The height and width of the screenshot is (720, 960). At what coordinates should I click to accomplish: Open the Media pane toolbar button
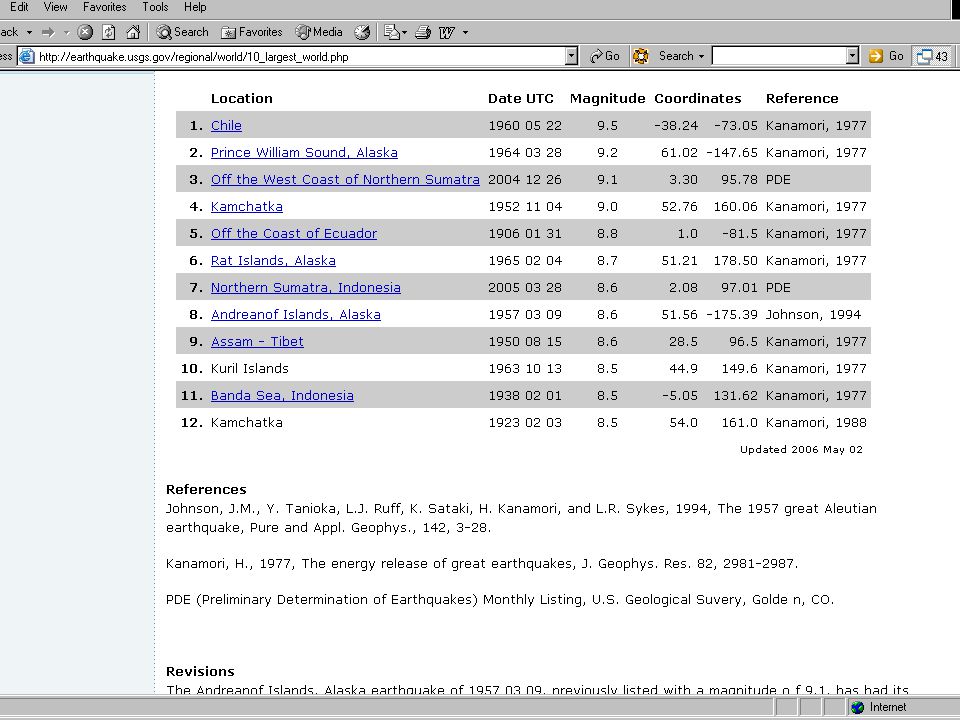[318, 32]
